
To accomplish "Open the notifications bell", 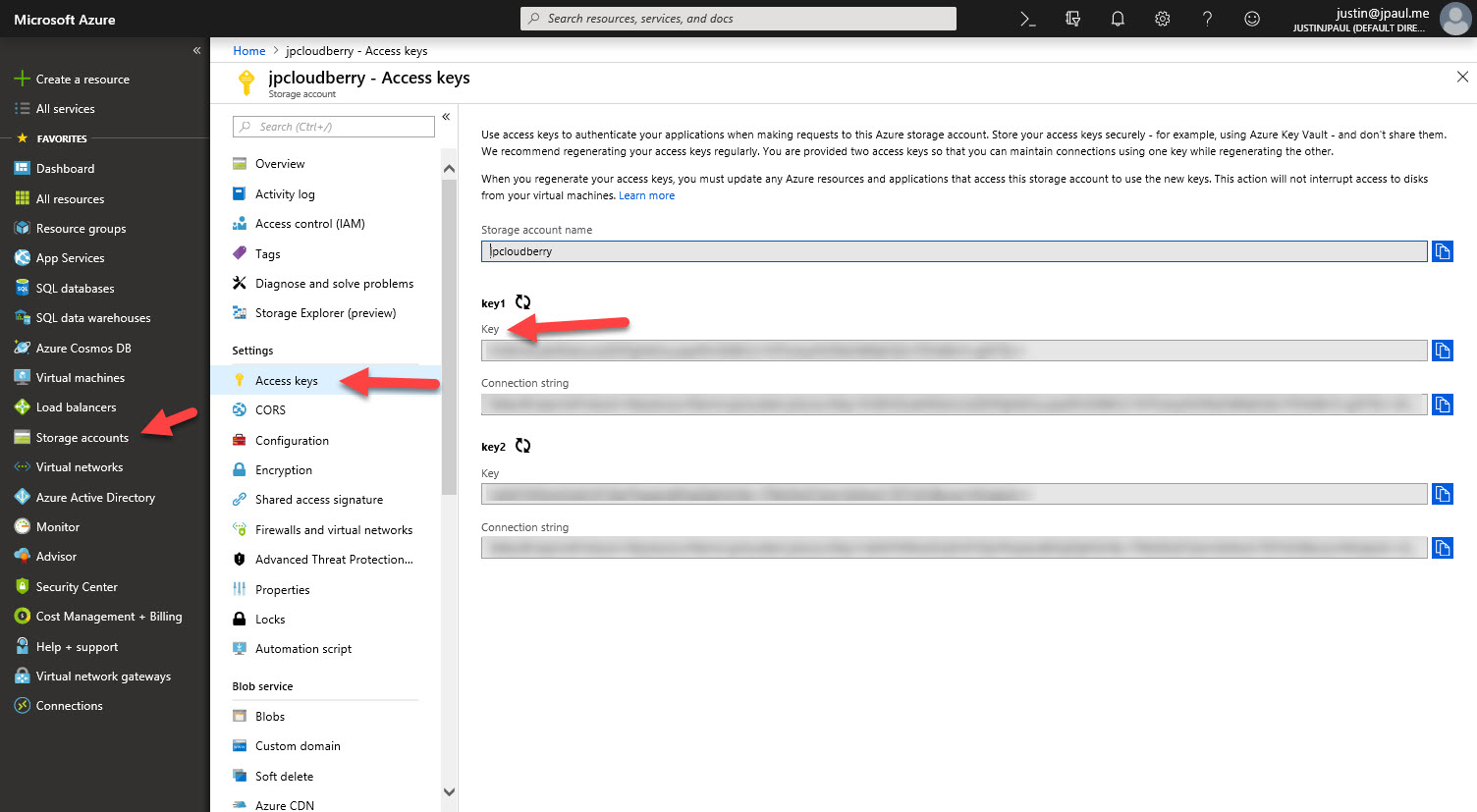I will (1118, 19).
